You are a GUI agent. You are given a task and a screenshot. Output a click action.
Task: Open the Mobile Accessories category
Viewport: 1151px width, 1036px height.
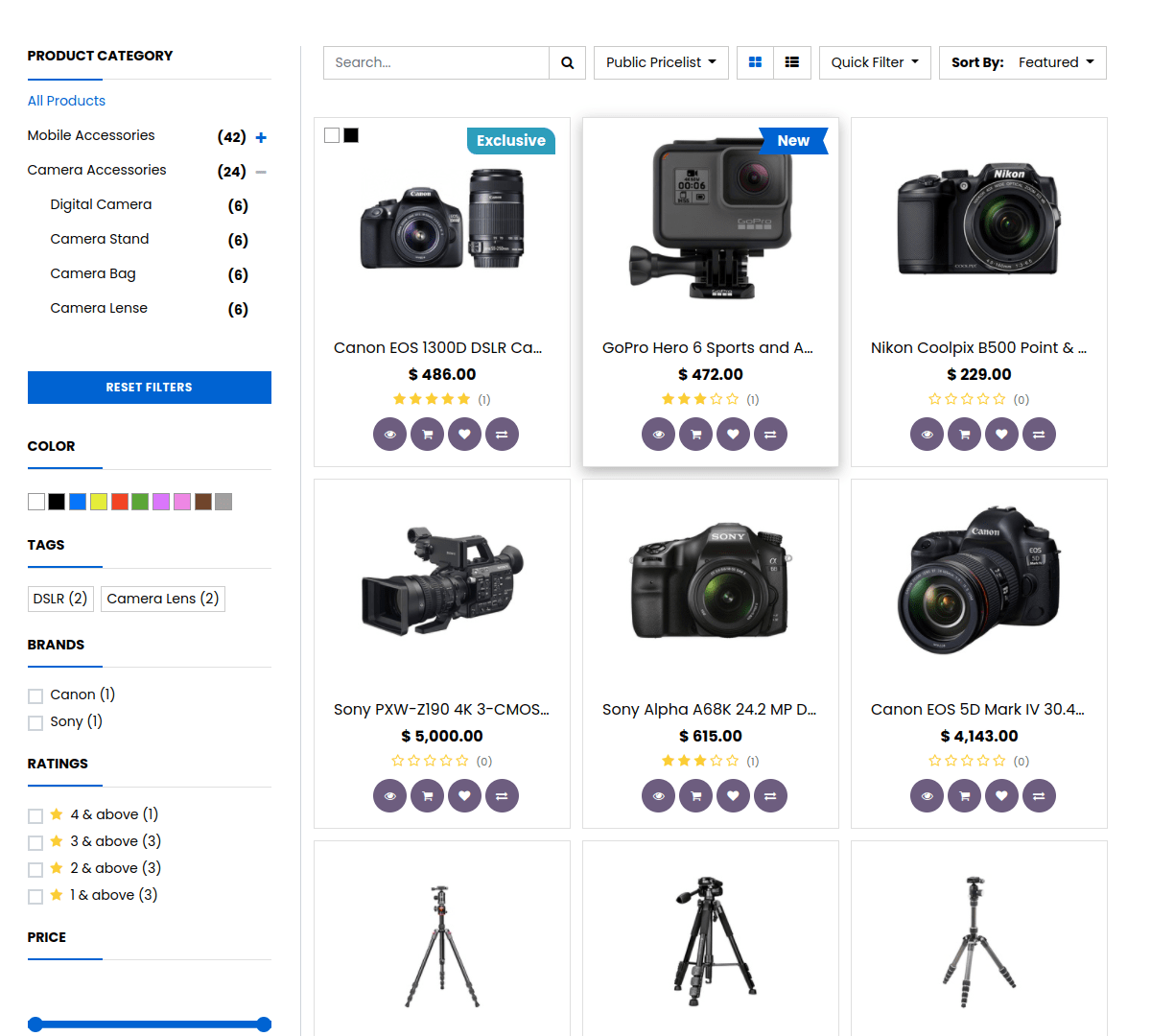point(91,135)
